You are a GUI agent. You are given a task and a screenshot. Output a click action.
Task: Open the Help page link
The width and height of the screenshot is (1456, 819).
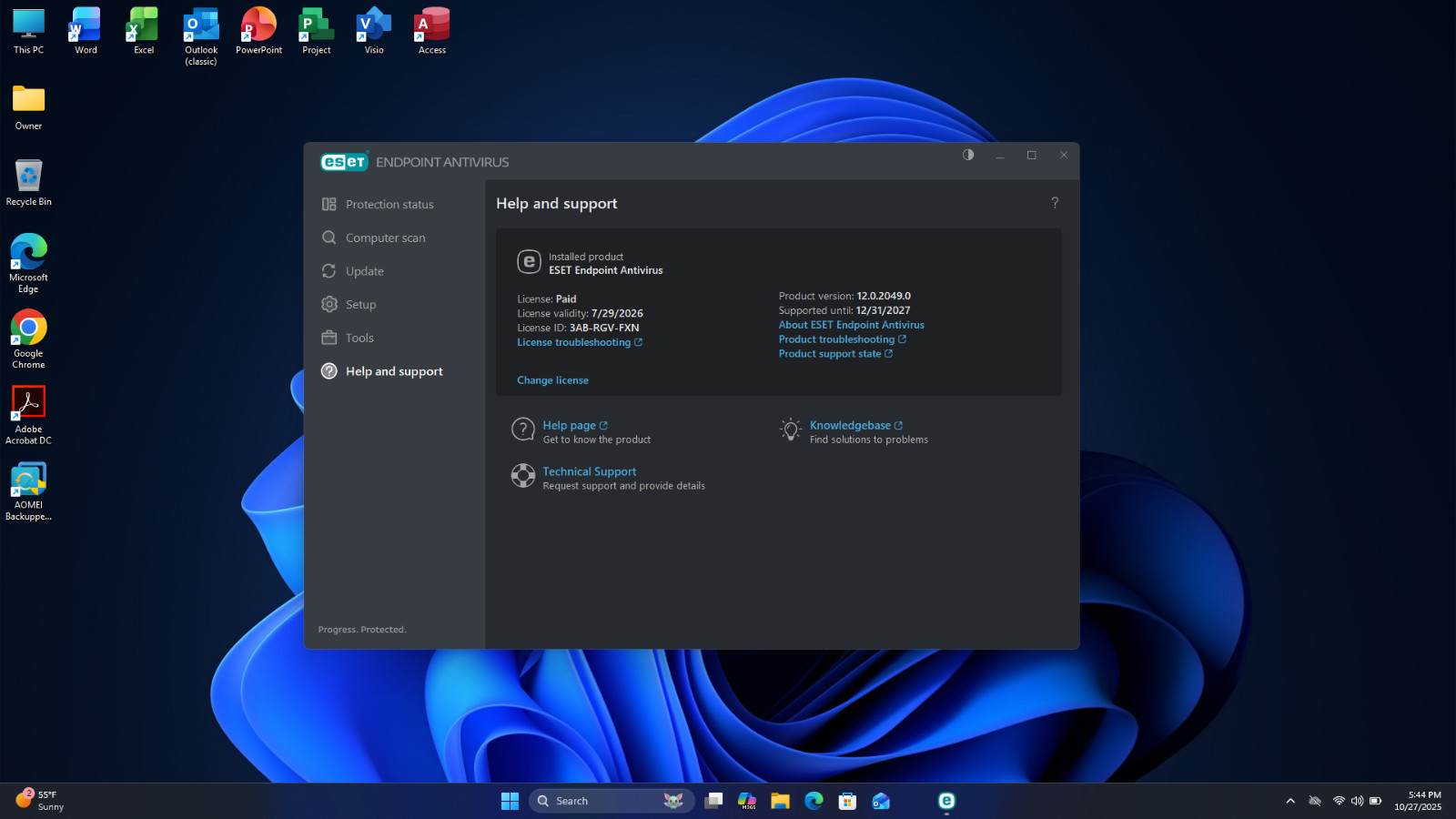[x=575, y=425]
